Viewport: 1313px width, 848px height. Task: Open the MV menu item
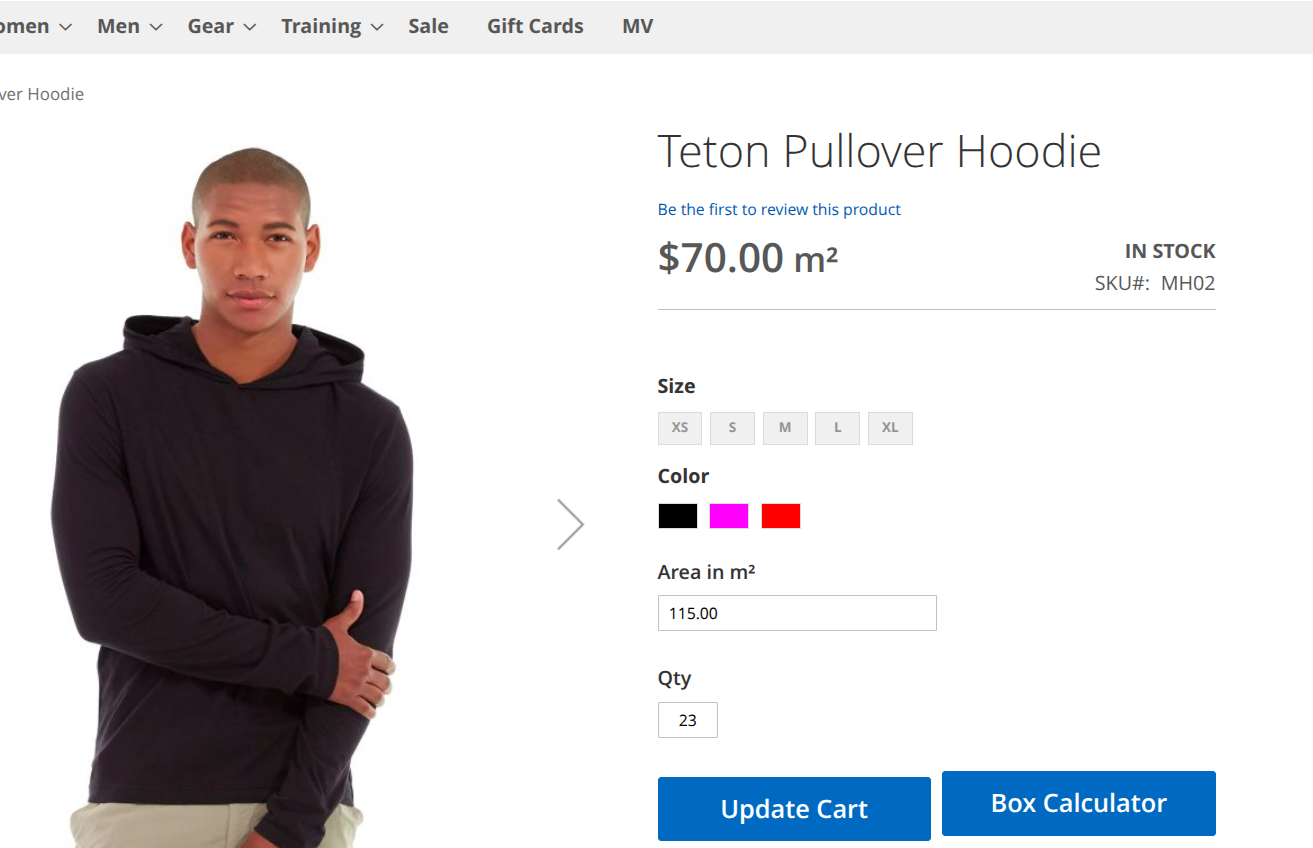pos(637,27)
